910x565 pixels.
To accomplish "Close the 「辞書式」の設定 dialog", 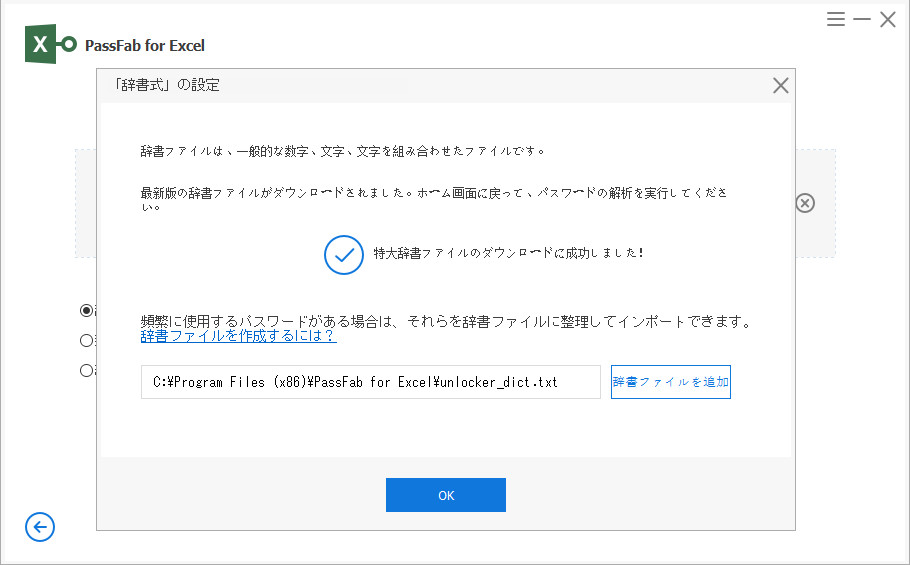I will pyautogui.click(x=781, y=86).
